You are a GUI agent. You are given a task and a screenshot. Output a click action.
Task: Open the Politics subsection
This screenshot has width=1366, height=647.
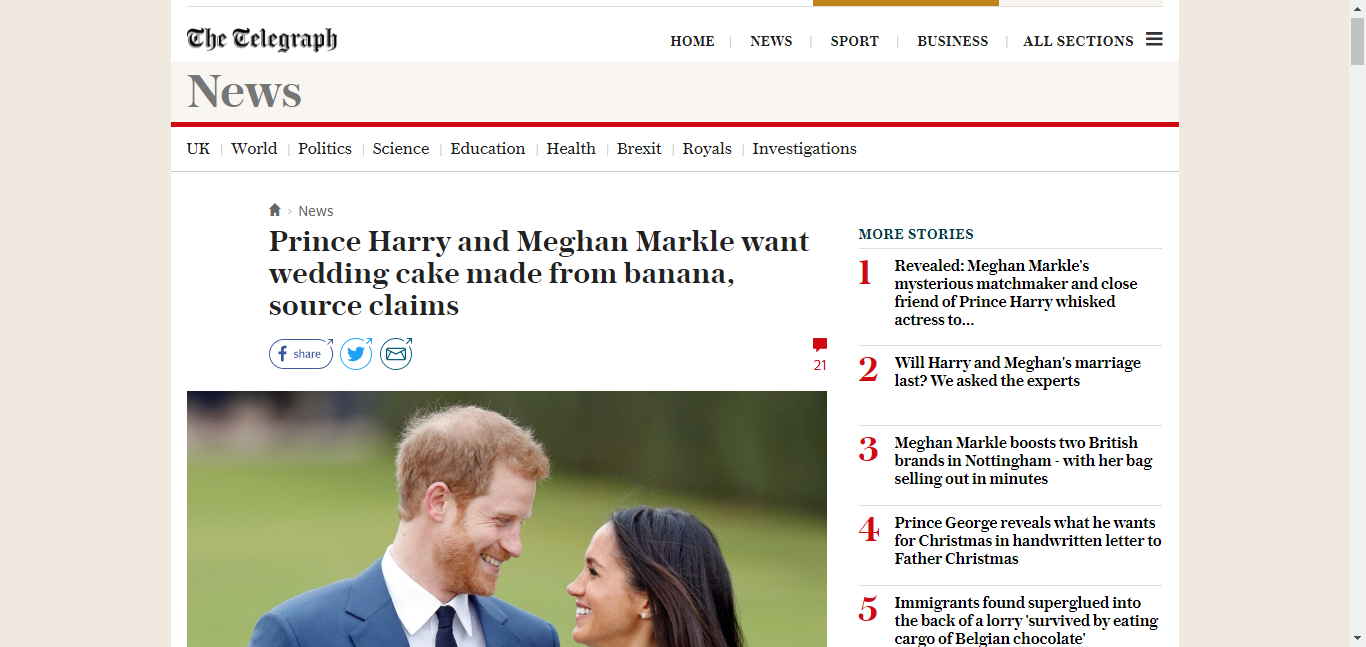tap(325, 149)
